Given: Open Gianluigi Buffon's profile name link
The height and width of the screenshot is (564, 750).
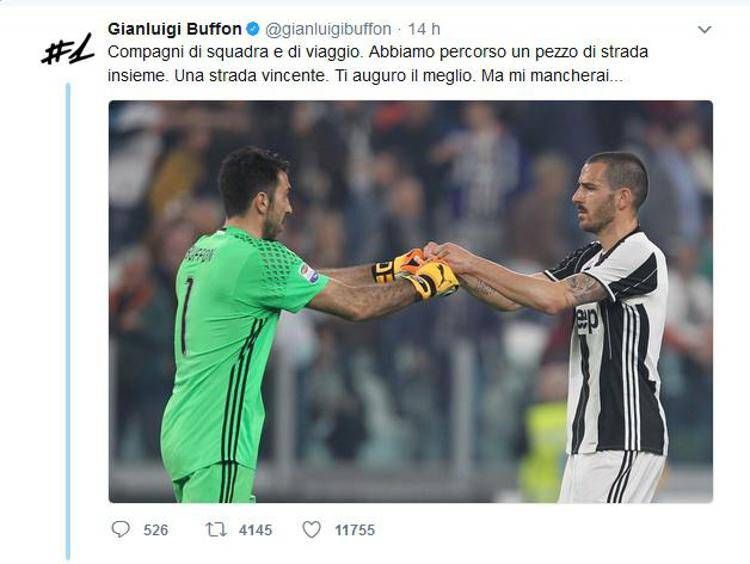Looking at the screenshot, I should point(175,29).
